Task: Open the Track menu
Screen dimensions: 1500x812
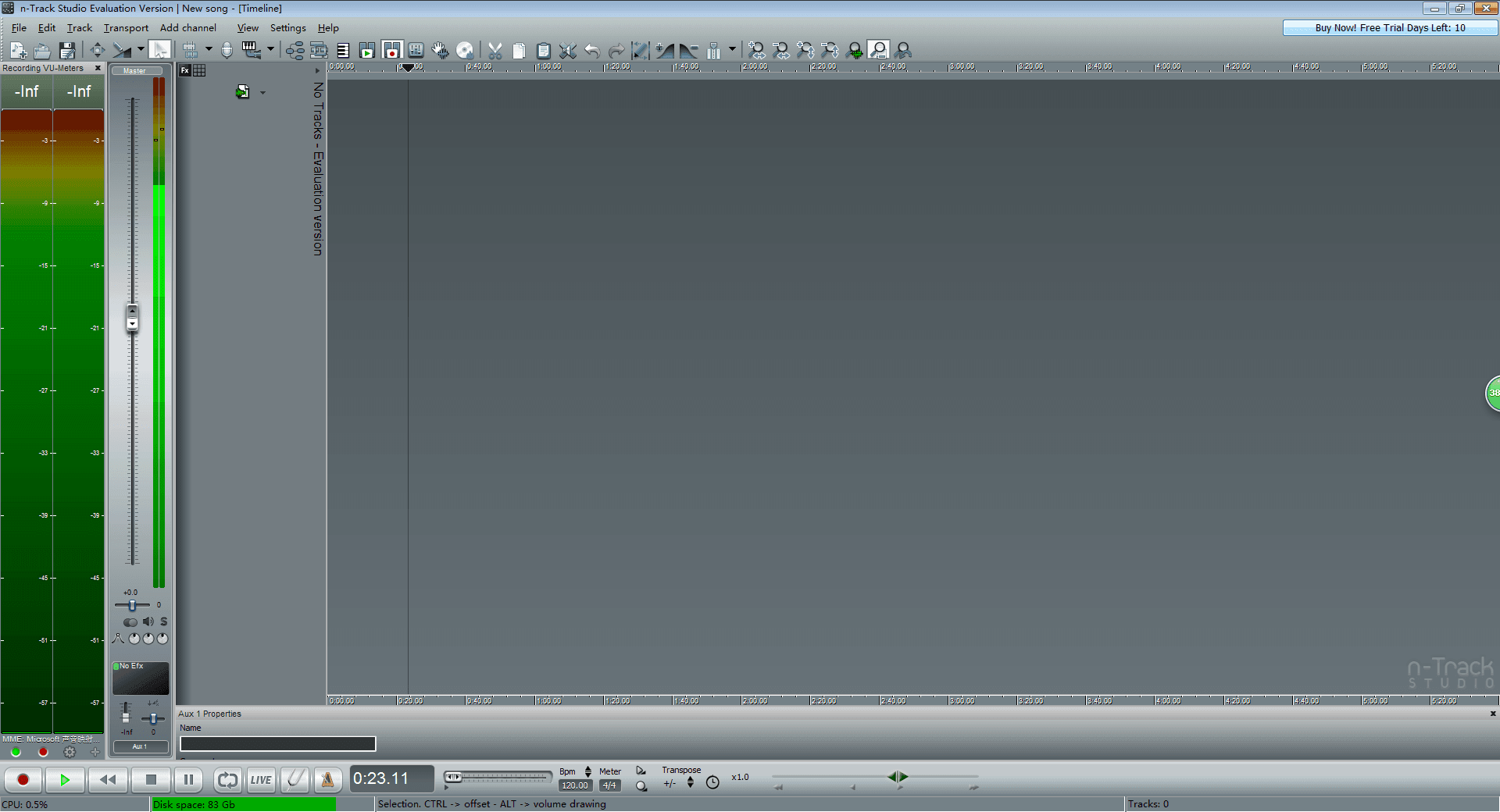Action: tap(79, 27)
